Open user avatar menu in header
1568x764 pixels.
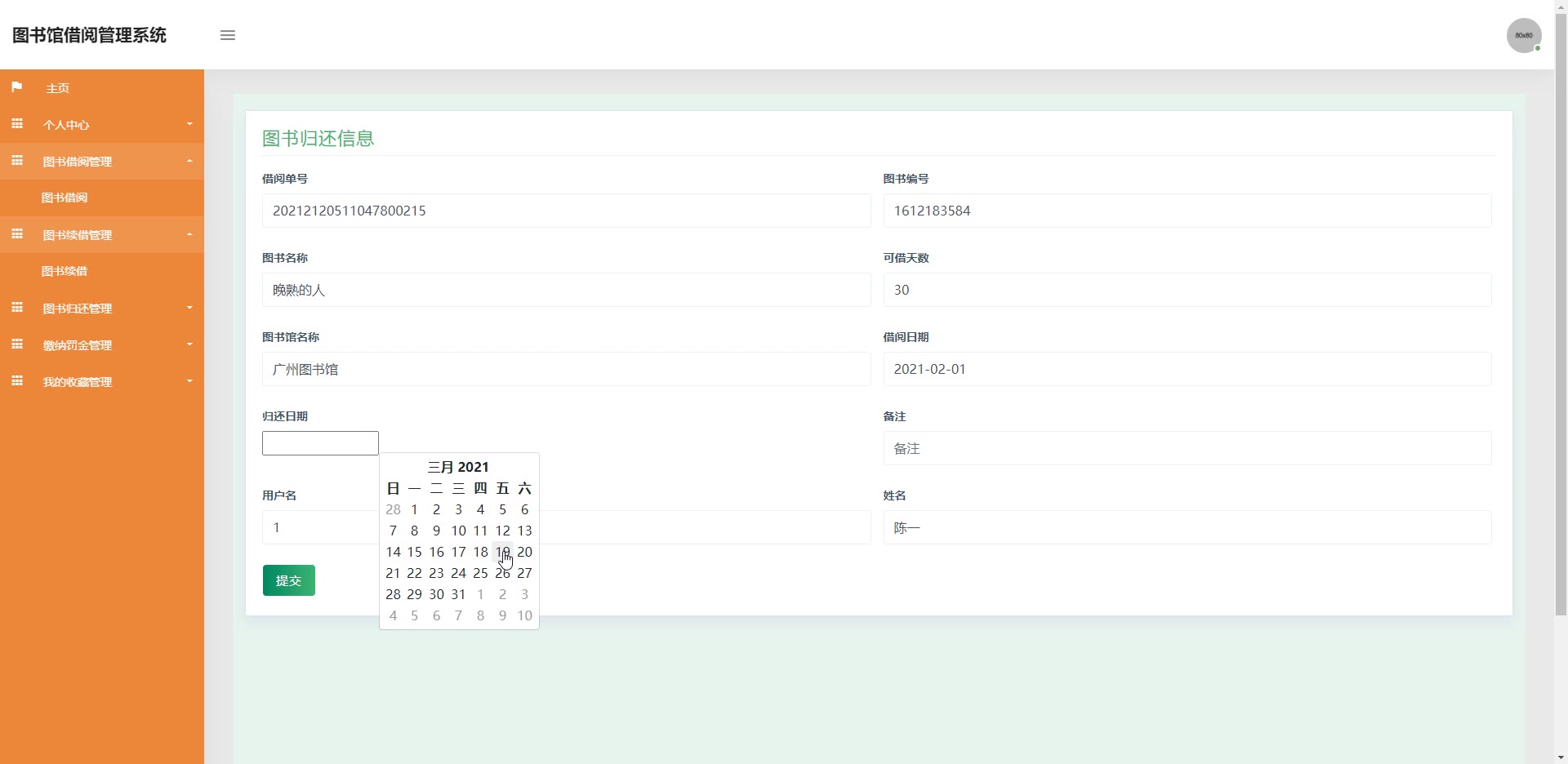coord(1524,35)
